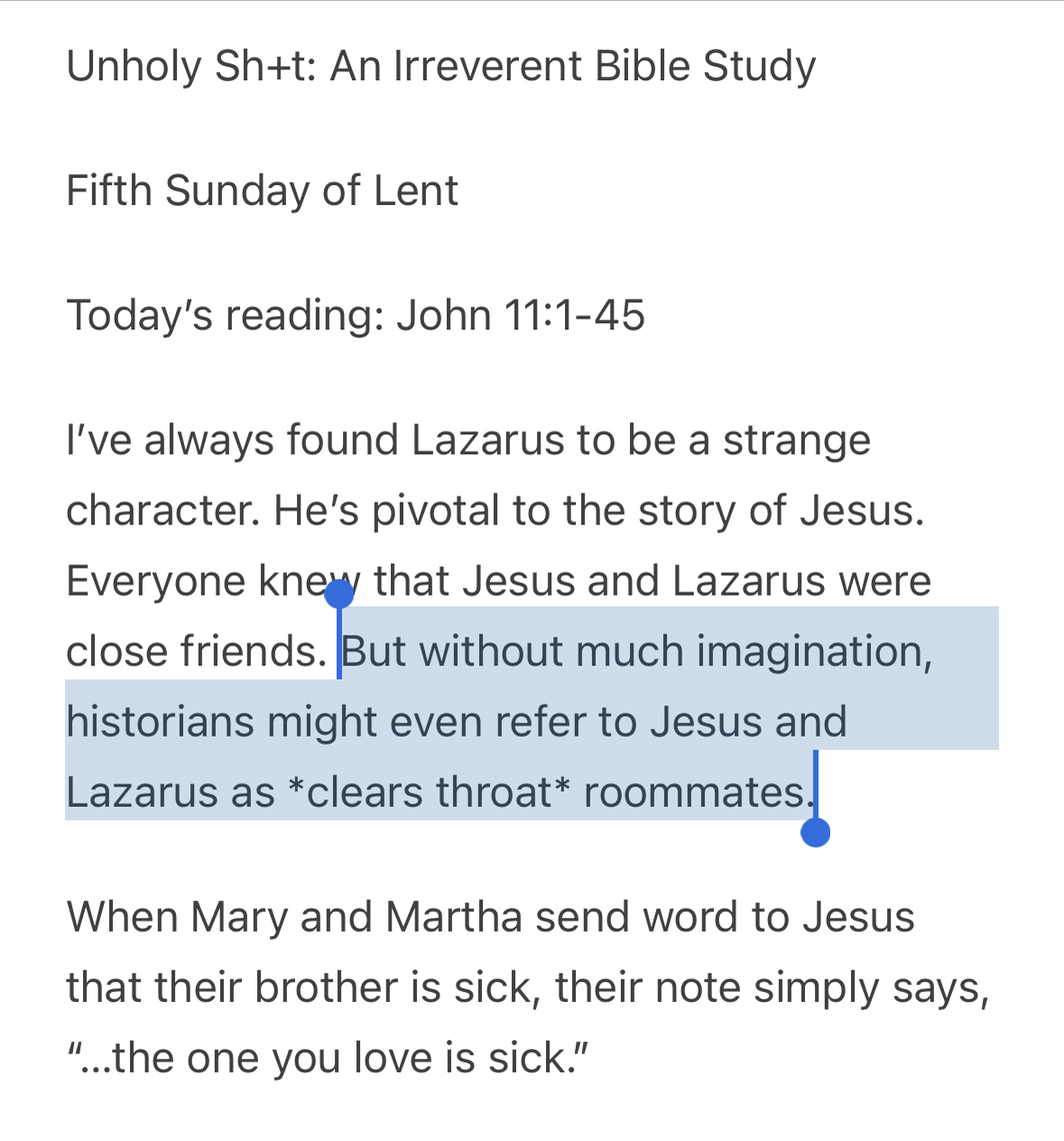Click the word "pivotal"
Image resolution: width=1064 pixels, height=1141 pixels.
click(x=436, y=511)
